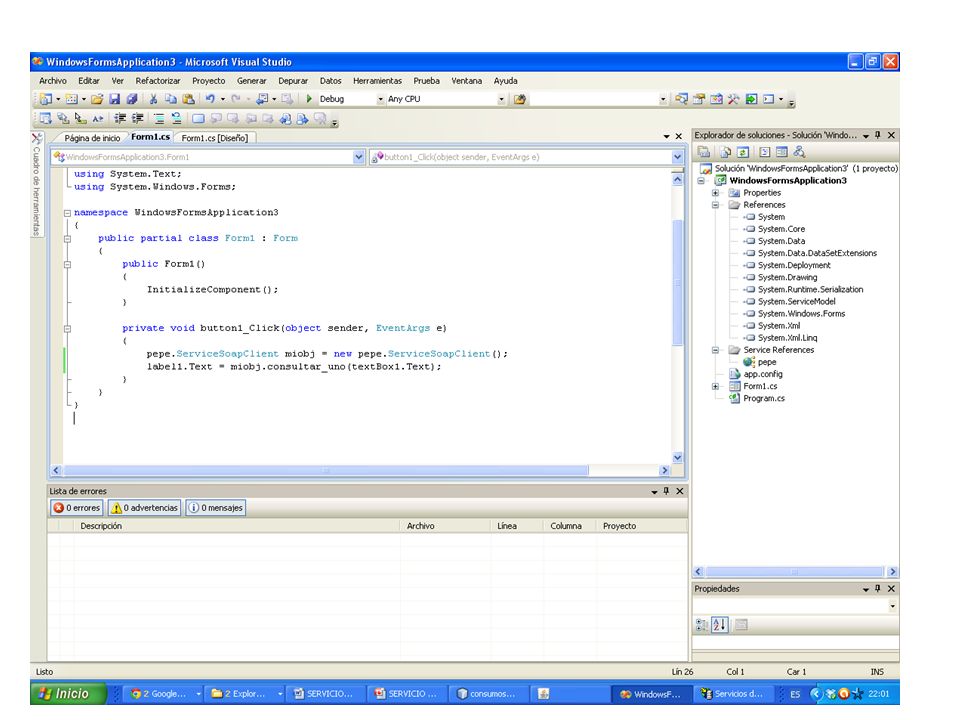Open the button1_Click members dropdown

point(677,157)
